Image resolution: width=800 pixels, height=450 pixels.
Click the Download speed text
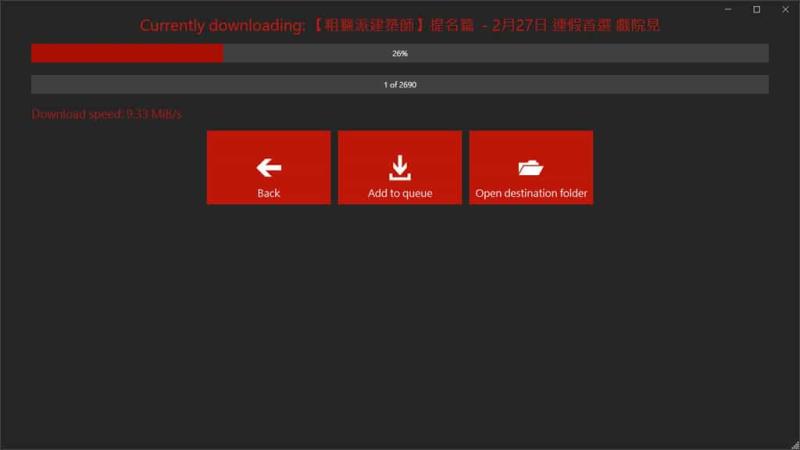tap(106, 114)
